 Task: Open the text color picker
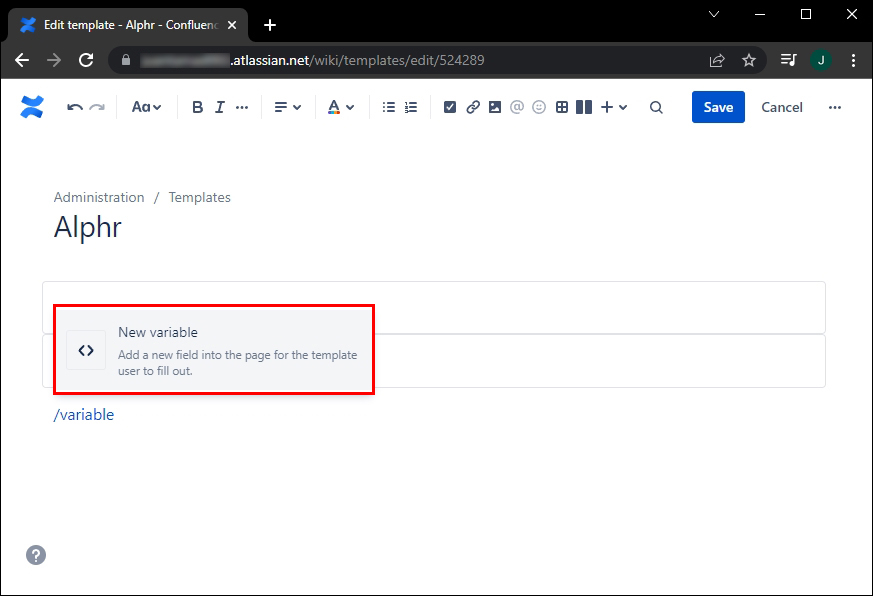click(x=341, y=107)
